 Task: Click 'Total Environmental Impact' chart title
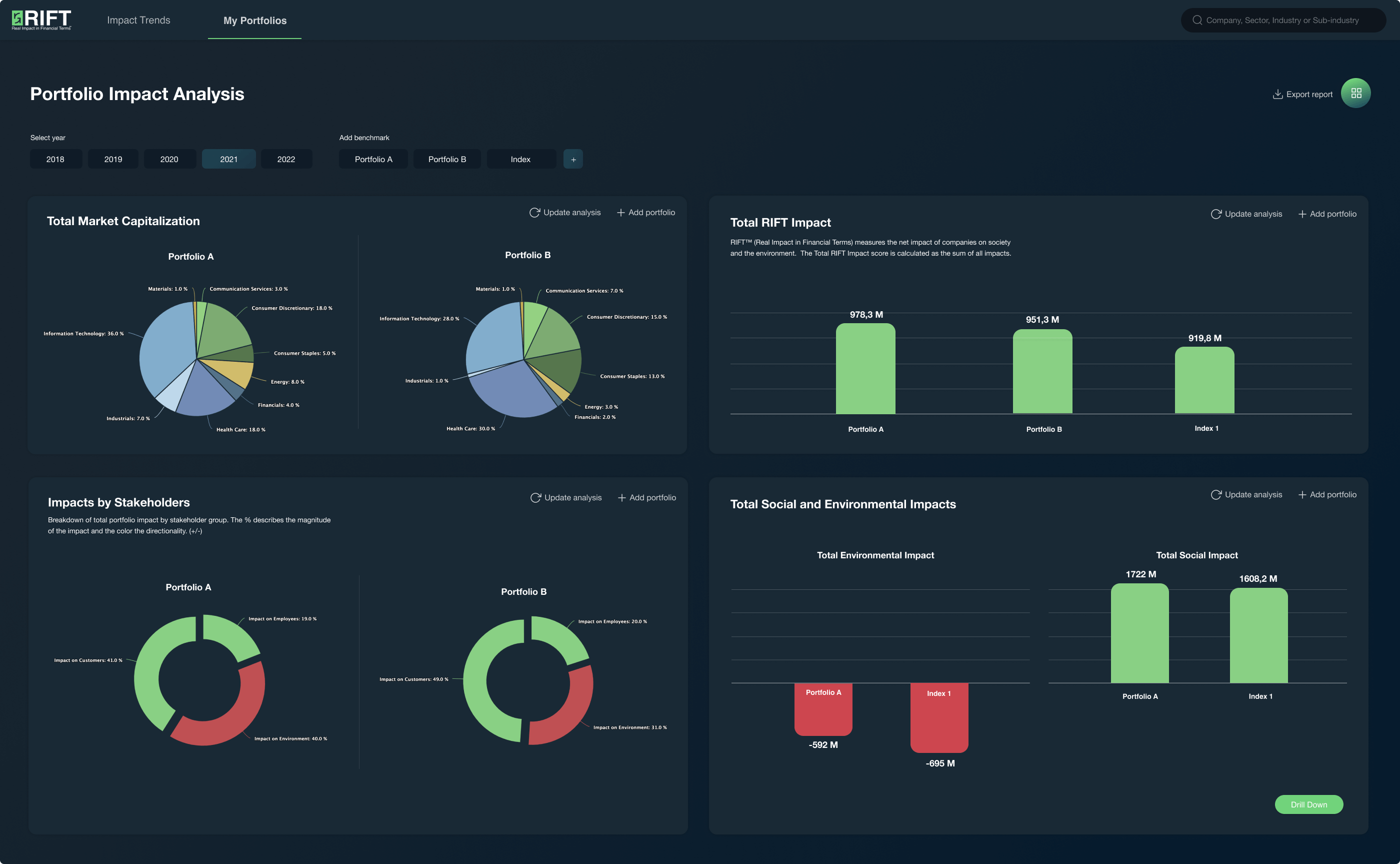point(875,555)
